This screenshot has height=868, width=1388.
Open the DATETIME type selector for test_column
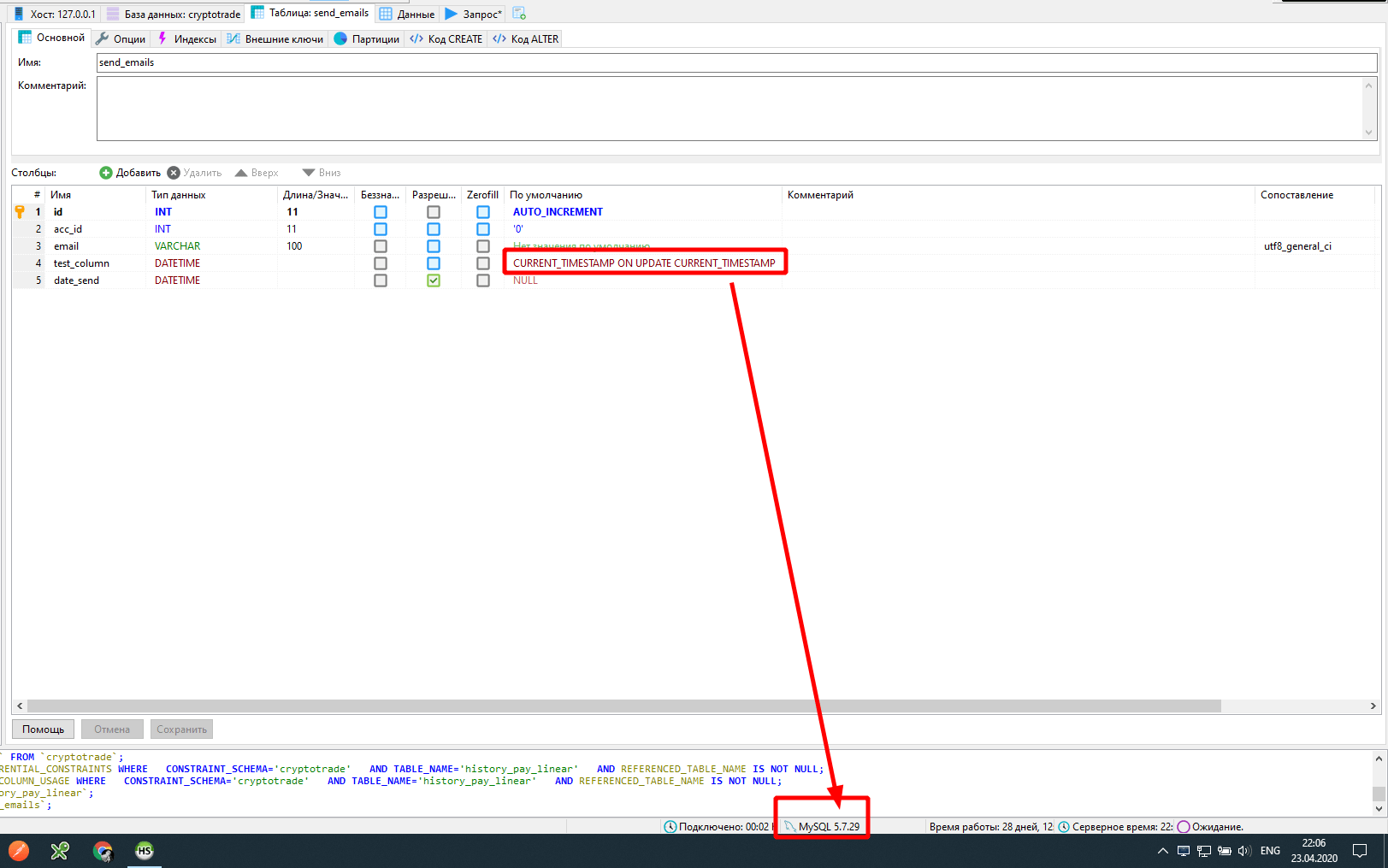[177, 263]
